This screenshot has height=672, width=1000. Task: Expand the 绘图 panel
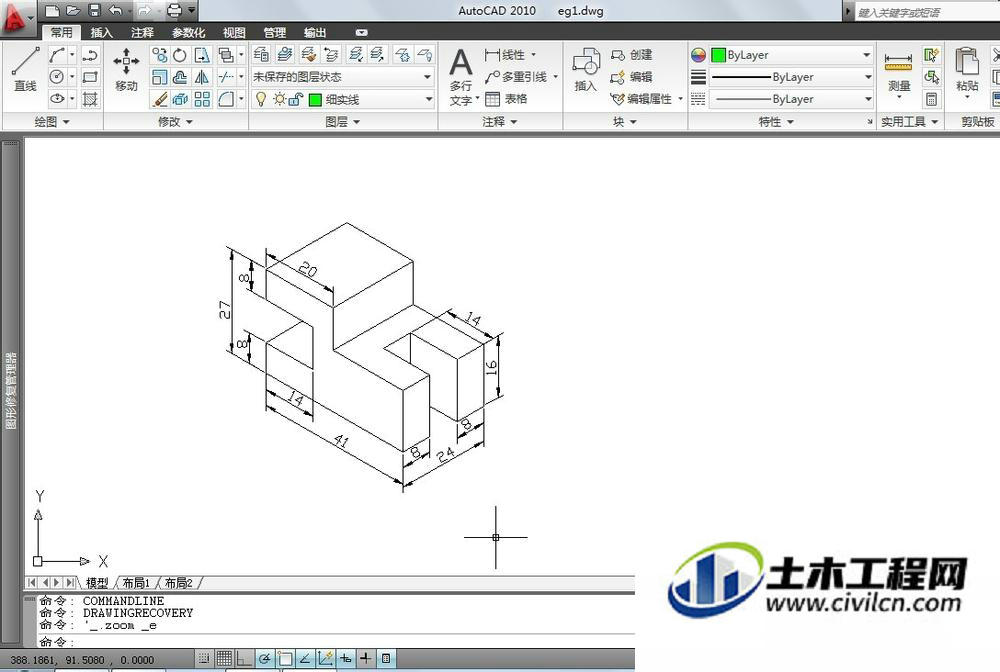pyautogui.click(x=52, y=121)
